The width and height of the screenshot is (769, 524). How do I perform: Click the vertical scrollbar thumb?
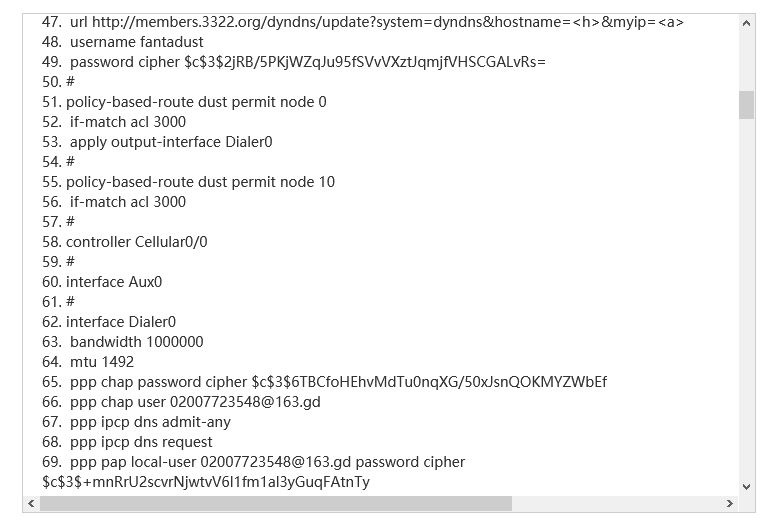click(x=746, y=104)
